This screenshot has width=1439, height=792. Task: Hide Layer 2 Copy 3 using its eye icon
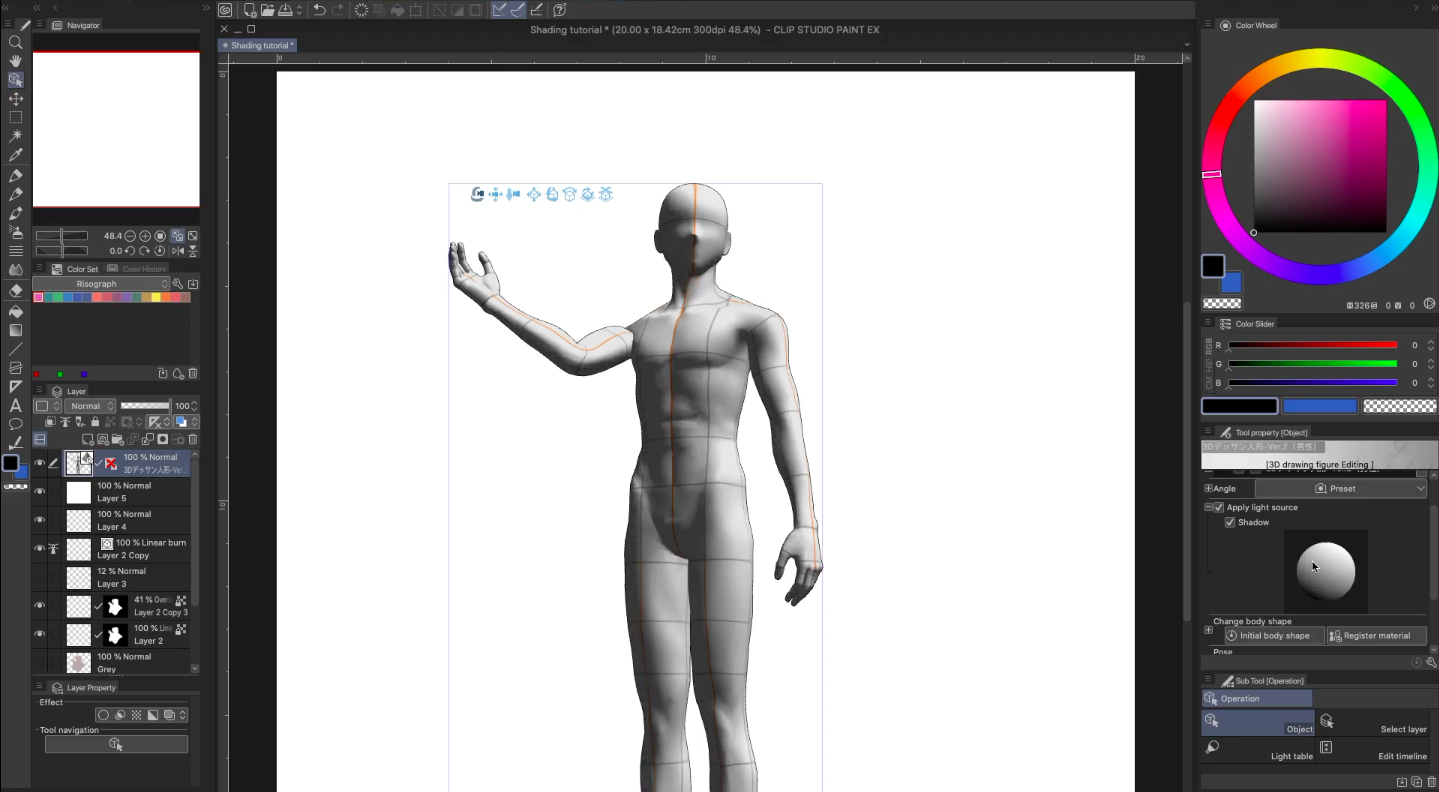[40, 606]
